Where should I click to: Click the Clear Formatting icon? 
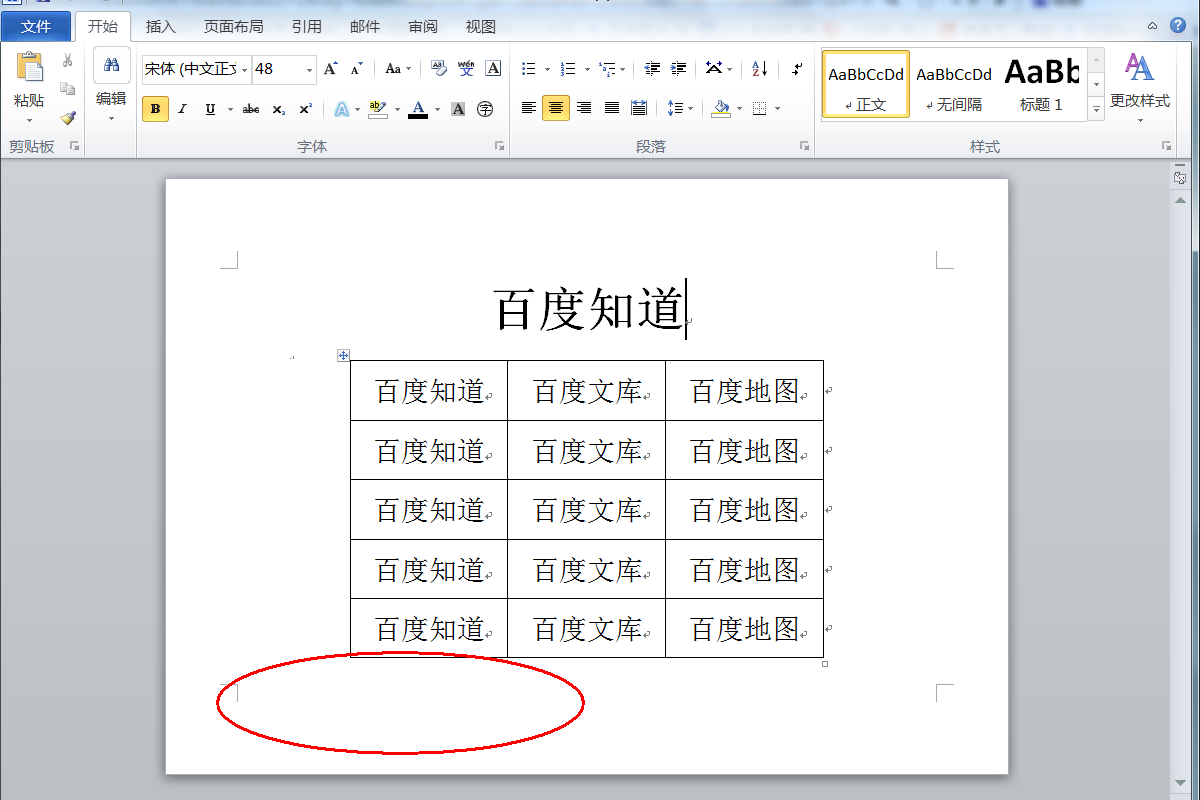click(439, 69)
